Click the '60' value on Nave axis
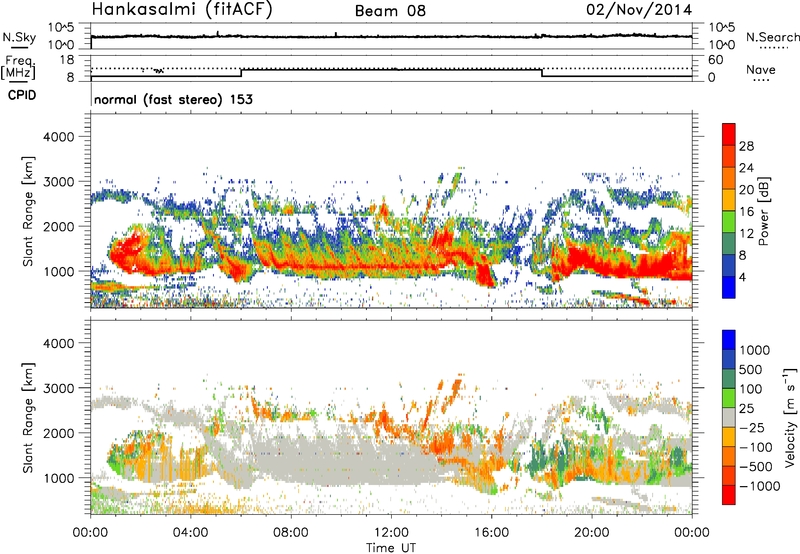Viewport: 800px width, 554px height. coord(715,60)
